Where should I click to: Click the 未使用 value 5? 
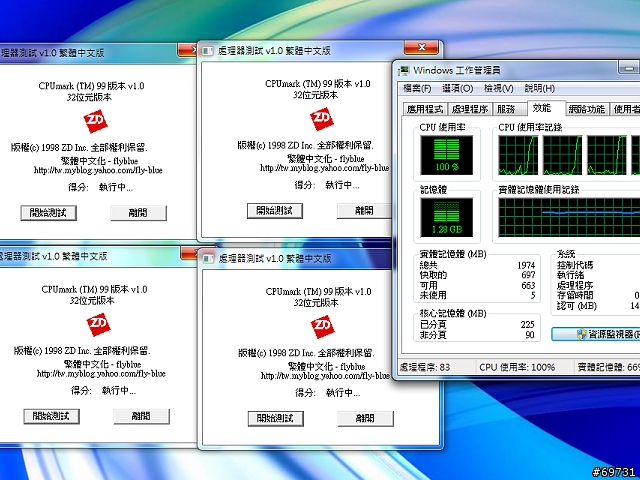(x=533, y=295)
